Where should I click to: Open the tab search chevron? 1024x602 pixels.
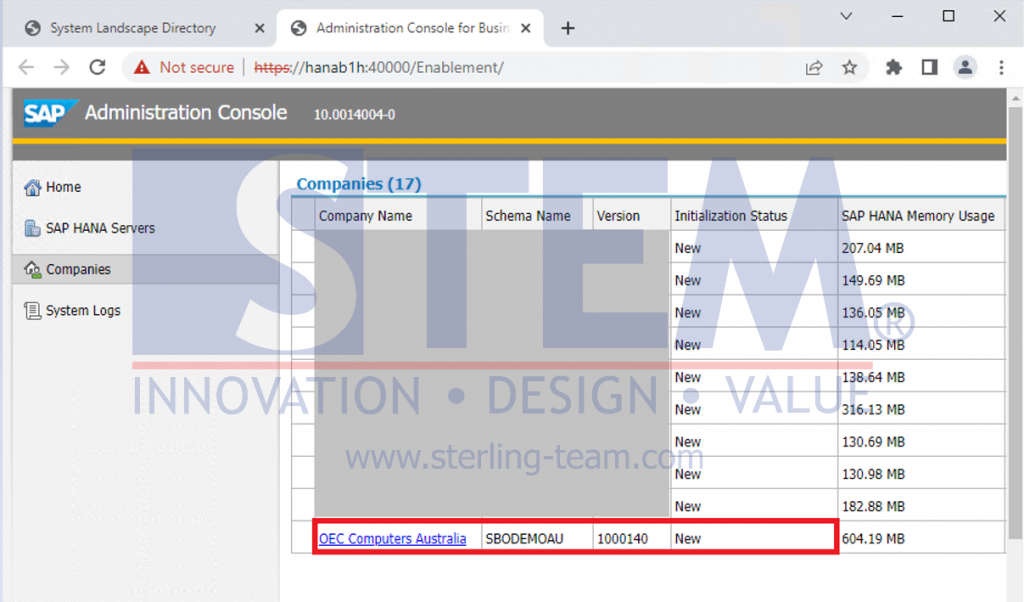[x=846, y=16]
